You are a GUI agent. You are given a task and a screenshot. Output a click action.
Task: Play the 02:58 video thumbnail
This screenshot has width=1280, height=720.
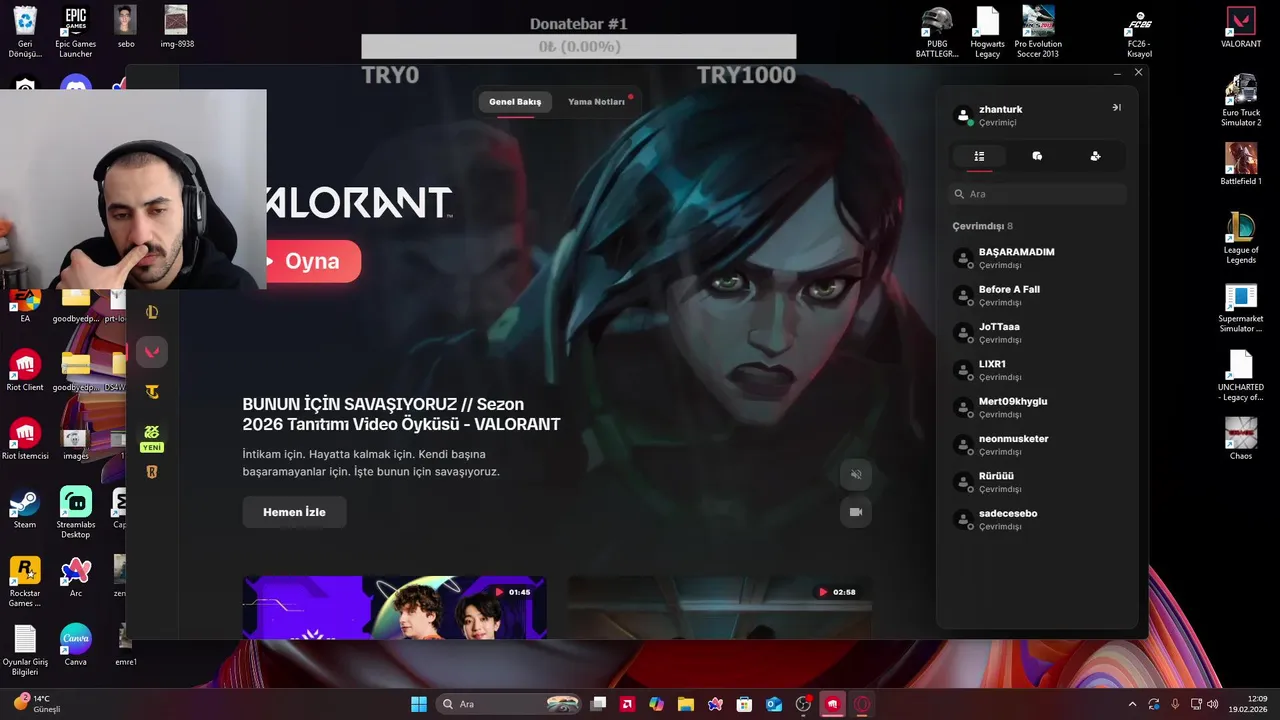(720, 607)
